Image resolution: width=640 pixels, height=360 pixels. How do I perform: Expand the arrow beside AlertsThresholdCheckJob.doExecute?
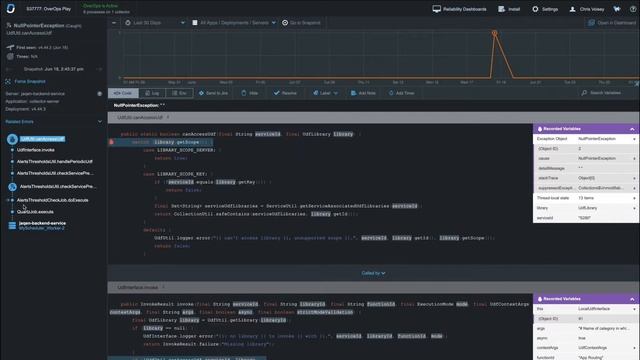point(8,200)
